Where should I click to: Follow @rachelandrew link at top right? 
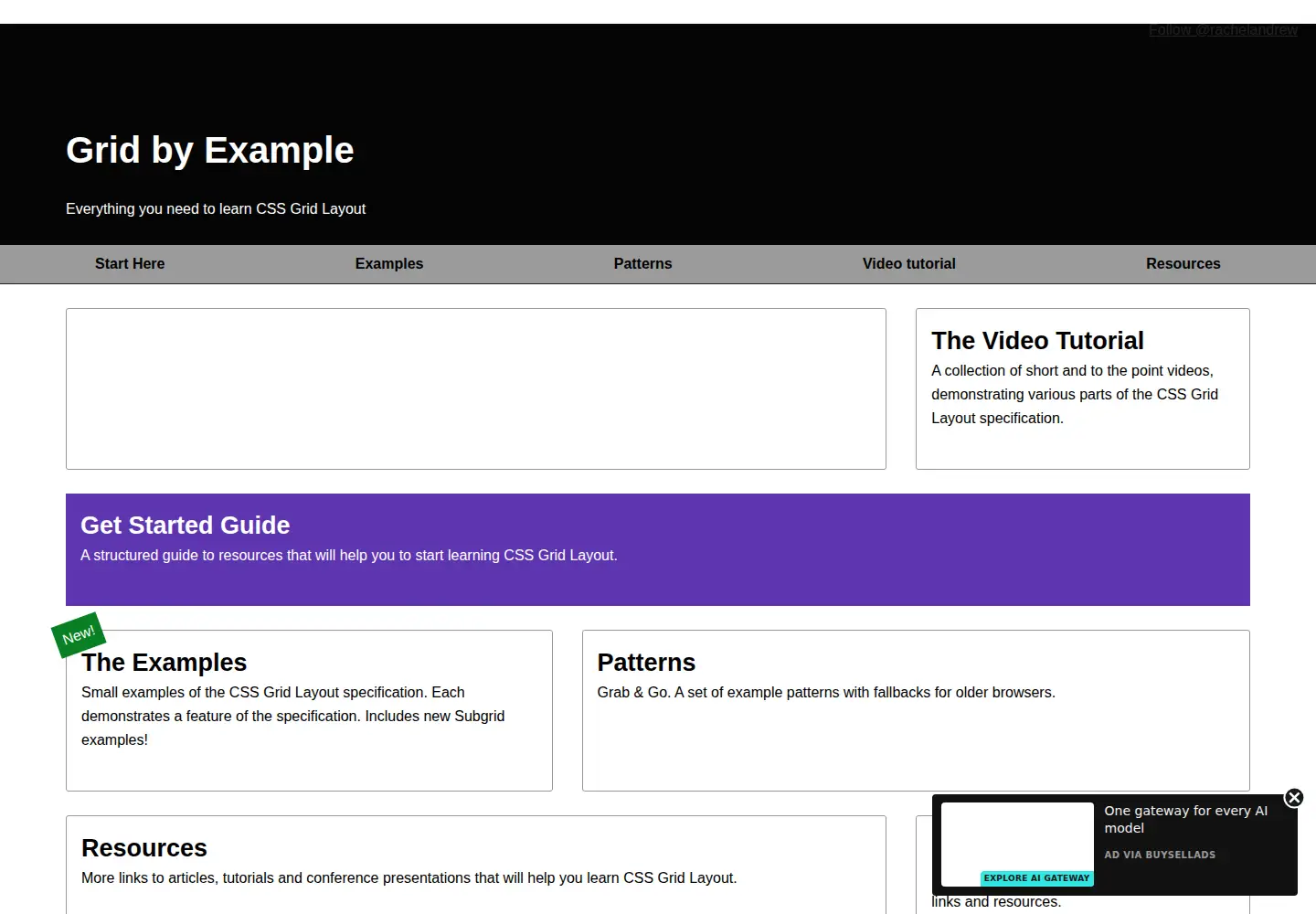1223,30
